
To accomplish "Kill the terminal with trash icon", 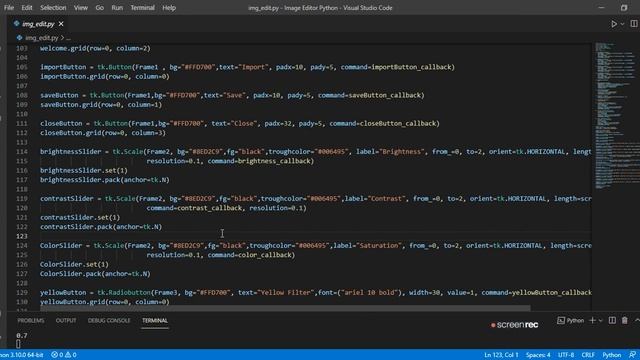I will coord(624,320).
